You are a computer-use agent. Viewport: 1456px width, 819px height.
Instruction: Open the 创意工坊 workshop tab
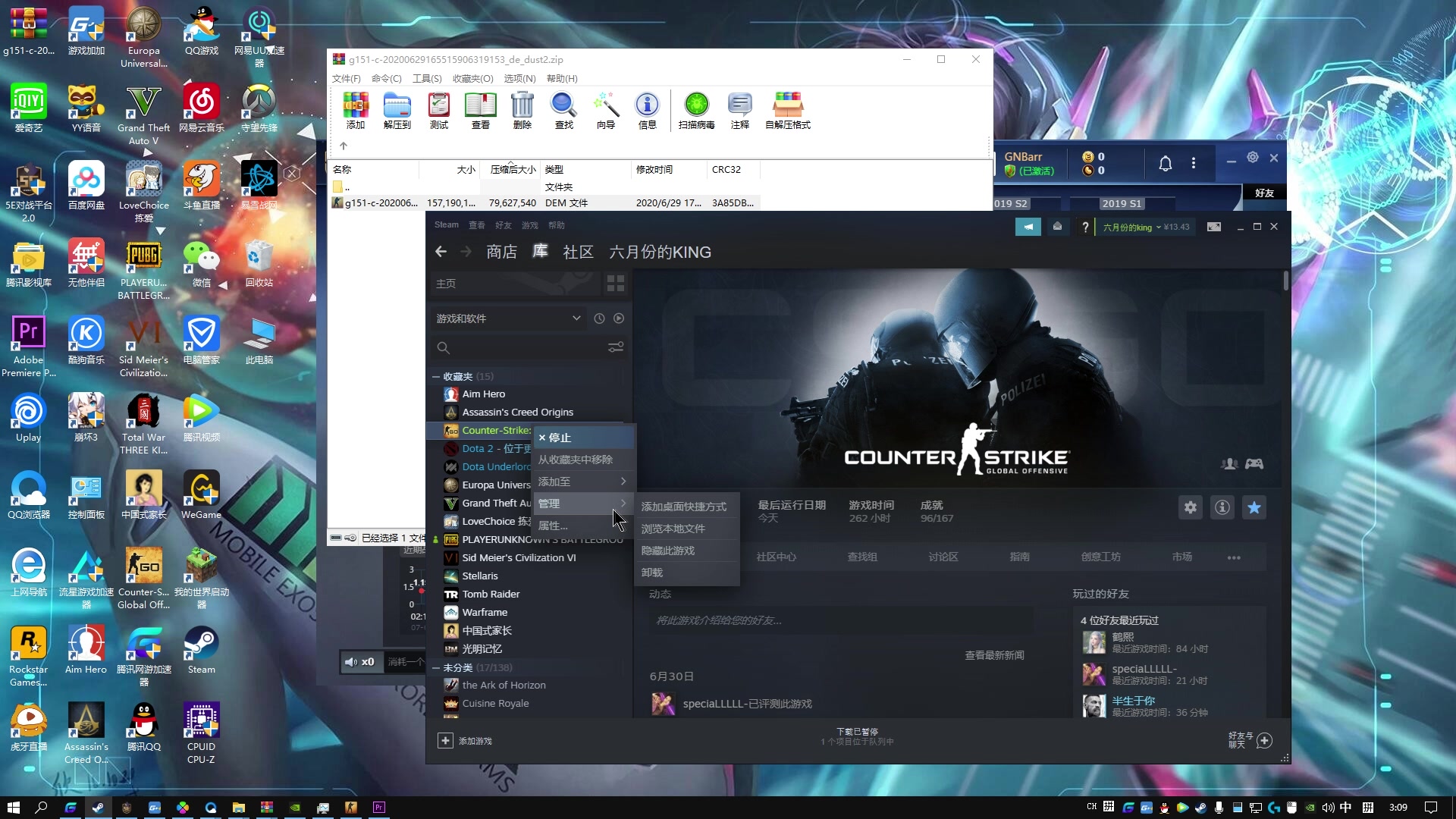point(1100,557)
